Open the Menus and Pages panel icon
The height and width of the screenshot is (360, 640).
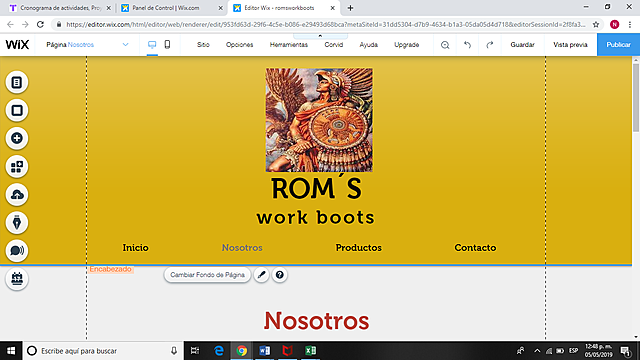coord(17,82)
